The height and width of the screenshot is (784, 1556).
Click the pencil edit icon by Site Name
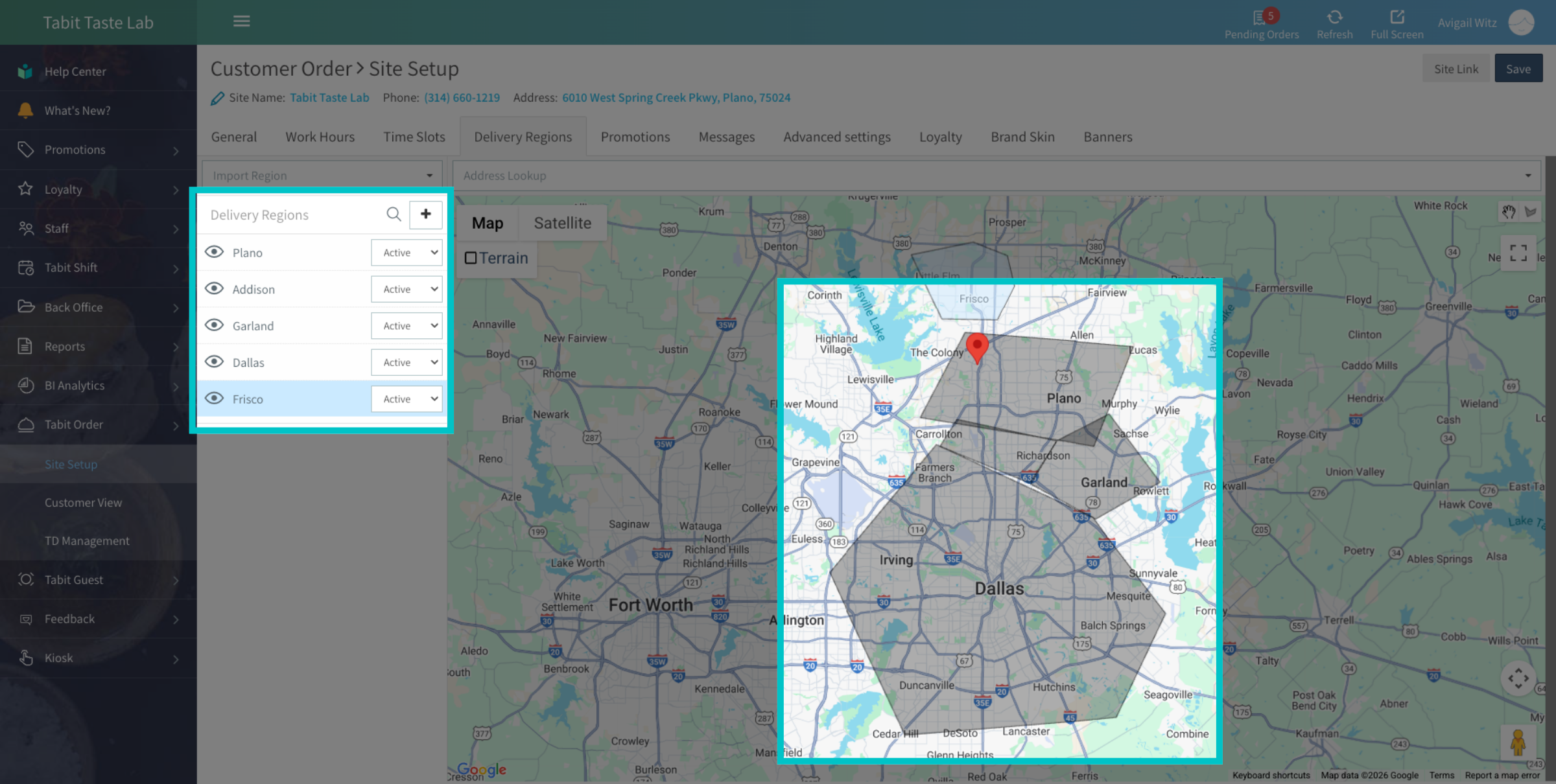pyautogui.click(x=217, y=98)
